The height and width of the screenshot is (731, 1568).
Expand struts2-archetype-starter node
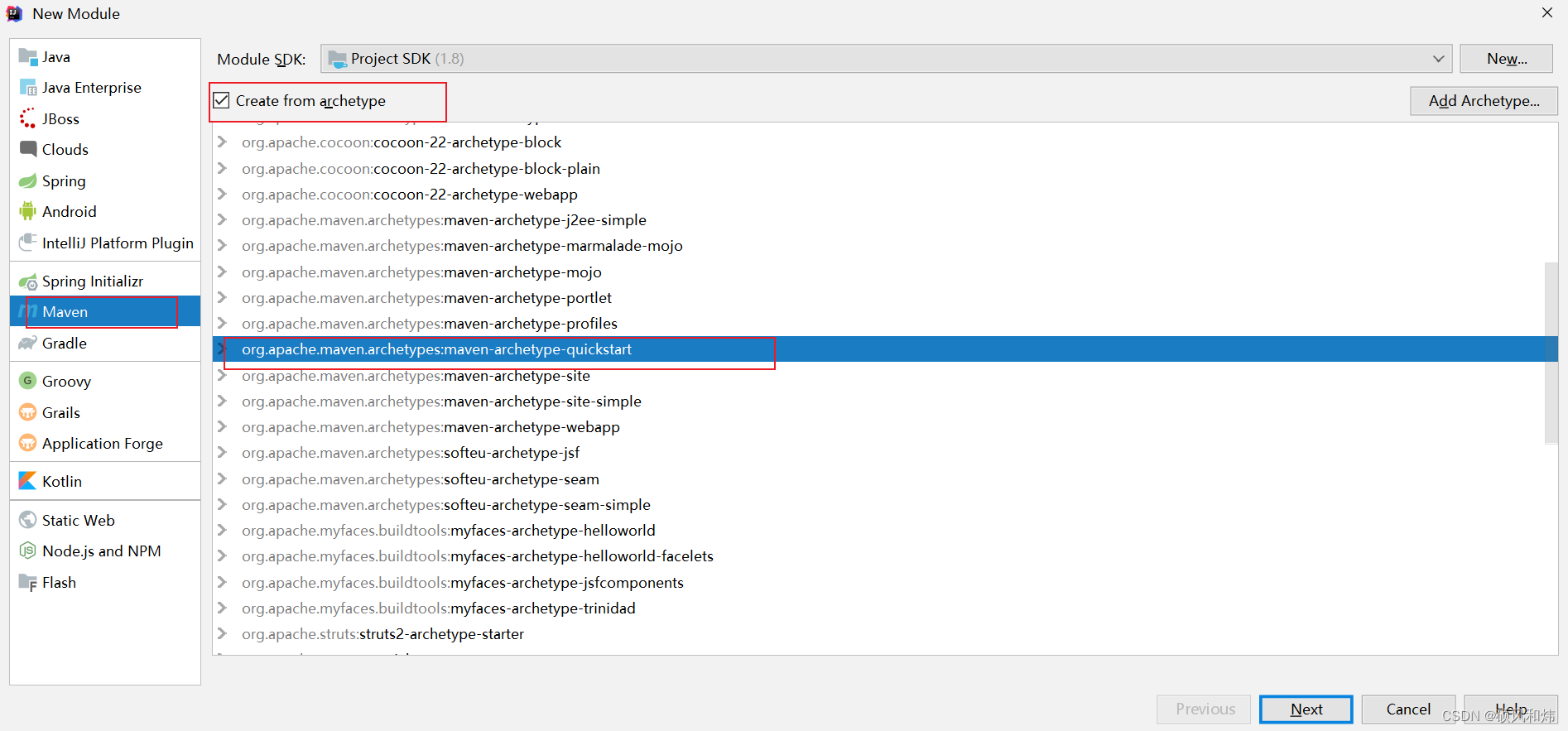pyautogui.click(x=222, y=633)
